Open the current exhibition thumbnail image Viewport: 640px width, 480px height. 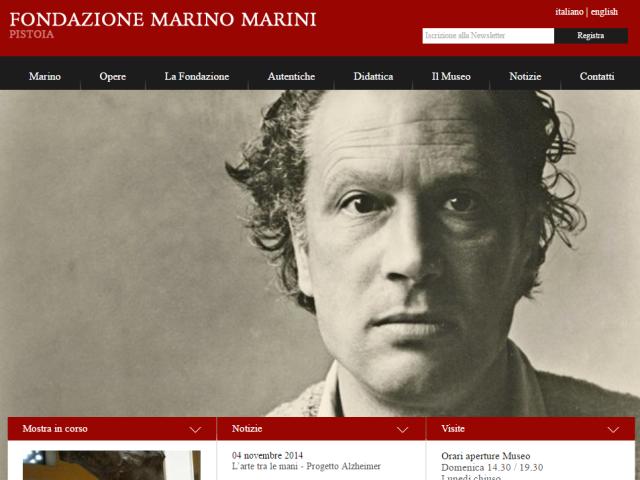(111, 465)
